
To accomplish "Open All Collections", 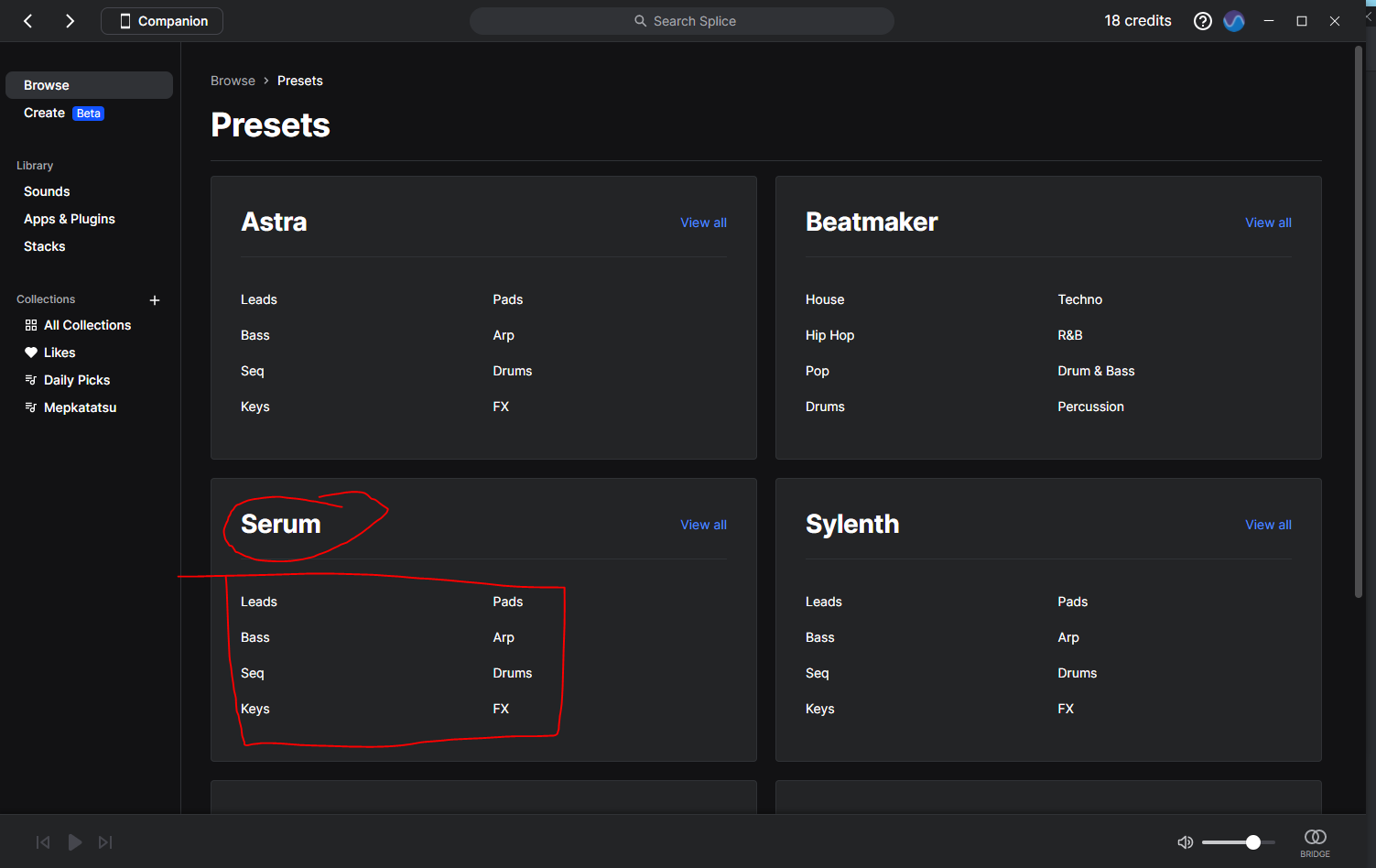I will (x=88, y=325).
